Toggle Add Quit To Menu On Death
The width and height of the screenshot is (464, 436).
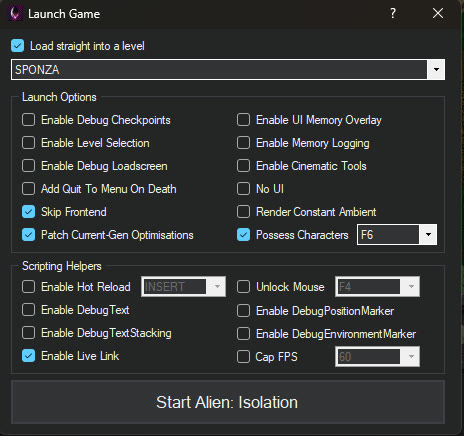[28, 189]
